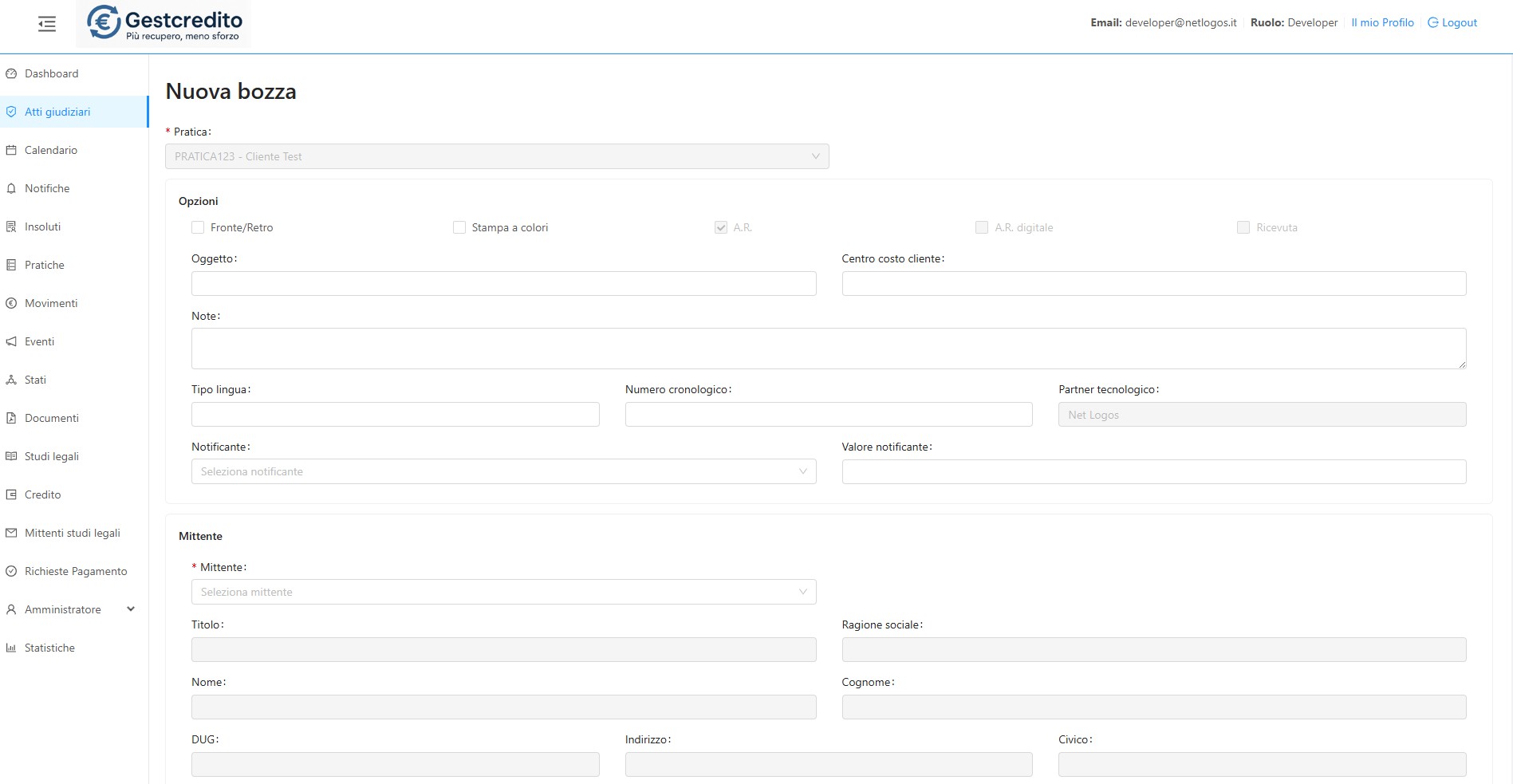This screenshot has width=1513, height=784.
Task: Click the Notifiche bell icon
Action: click(x=11, y=188)
